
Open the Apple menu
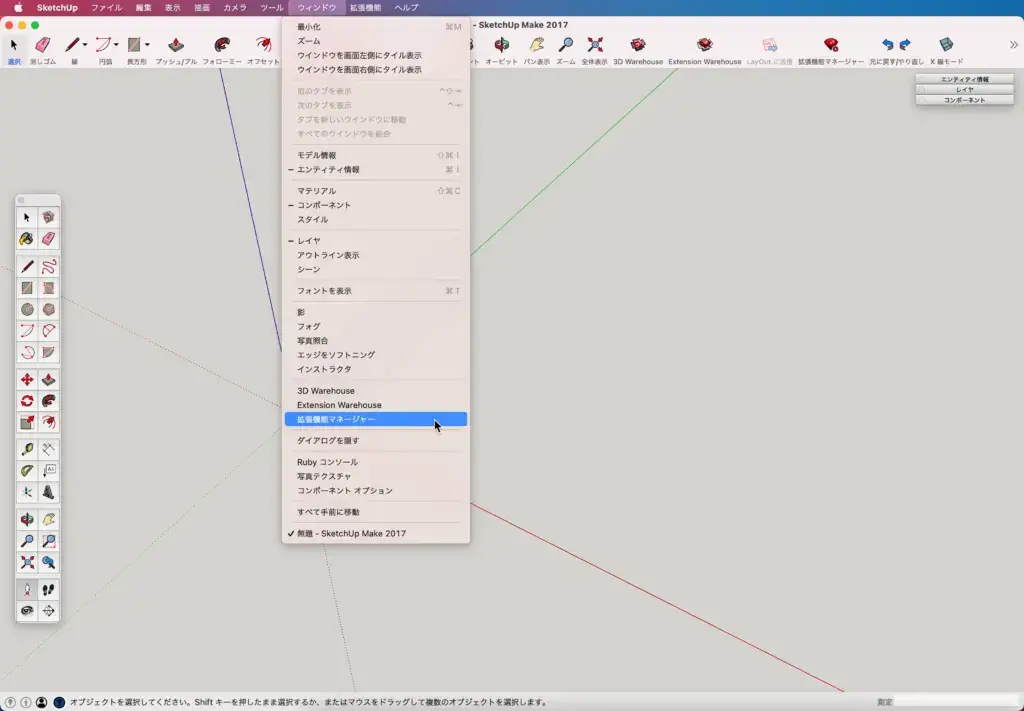(x=18, y=8)
